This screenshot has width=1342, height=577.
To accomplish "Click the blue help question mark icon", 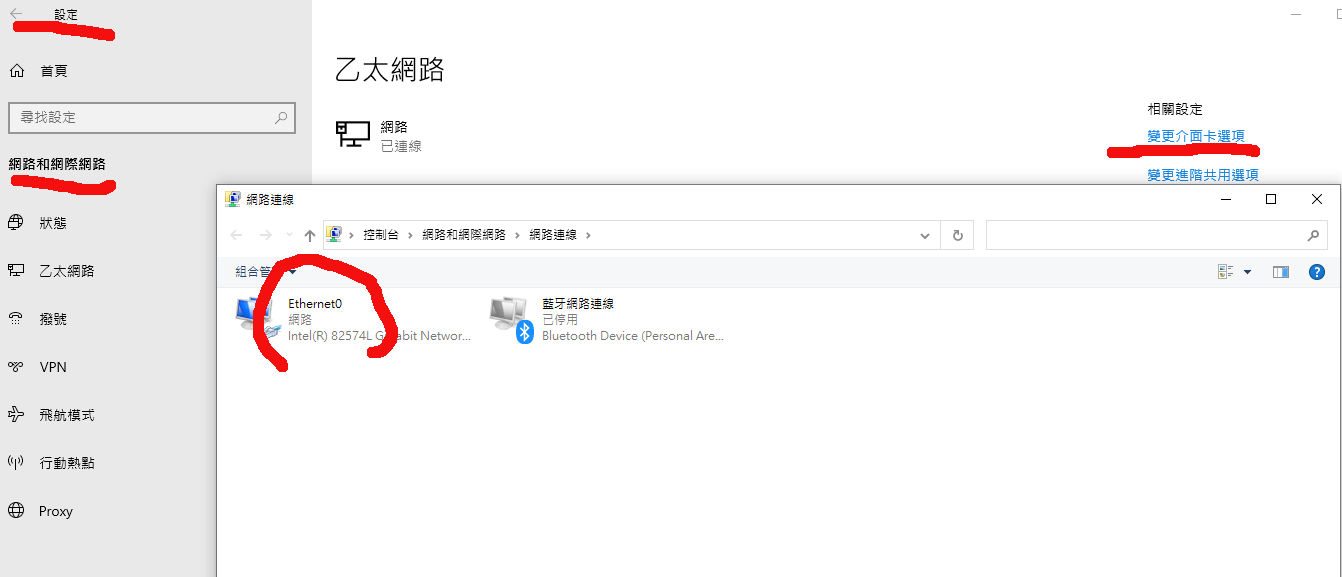I will (x=1317, y=272).
